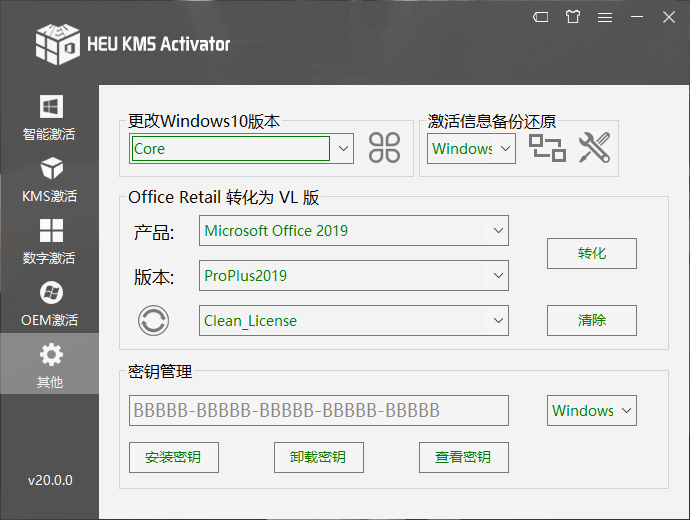Expand the Windows 10 edition Core dropdown

(343, 148)
